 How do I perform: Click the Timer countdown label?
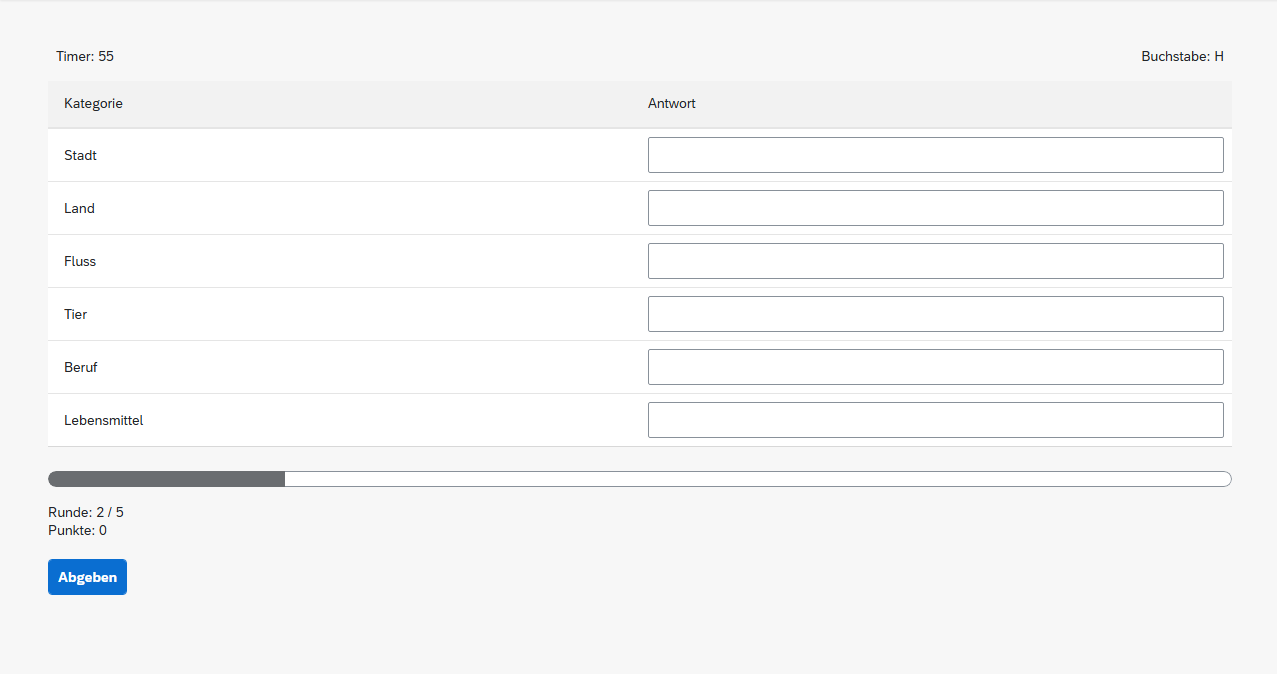point(85,57)
